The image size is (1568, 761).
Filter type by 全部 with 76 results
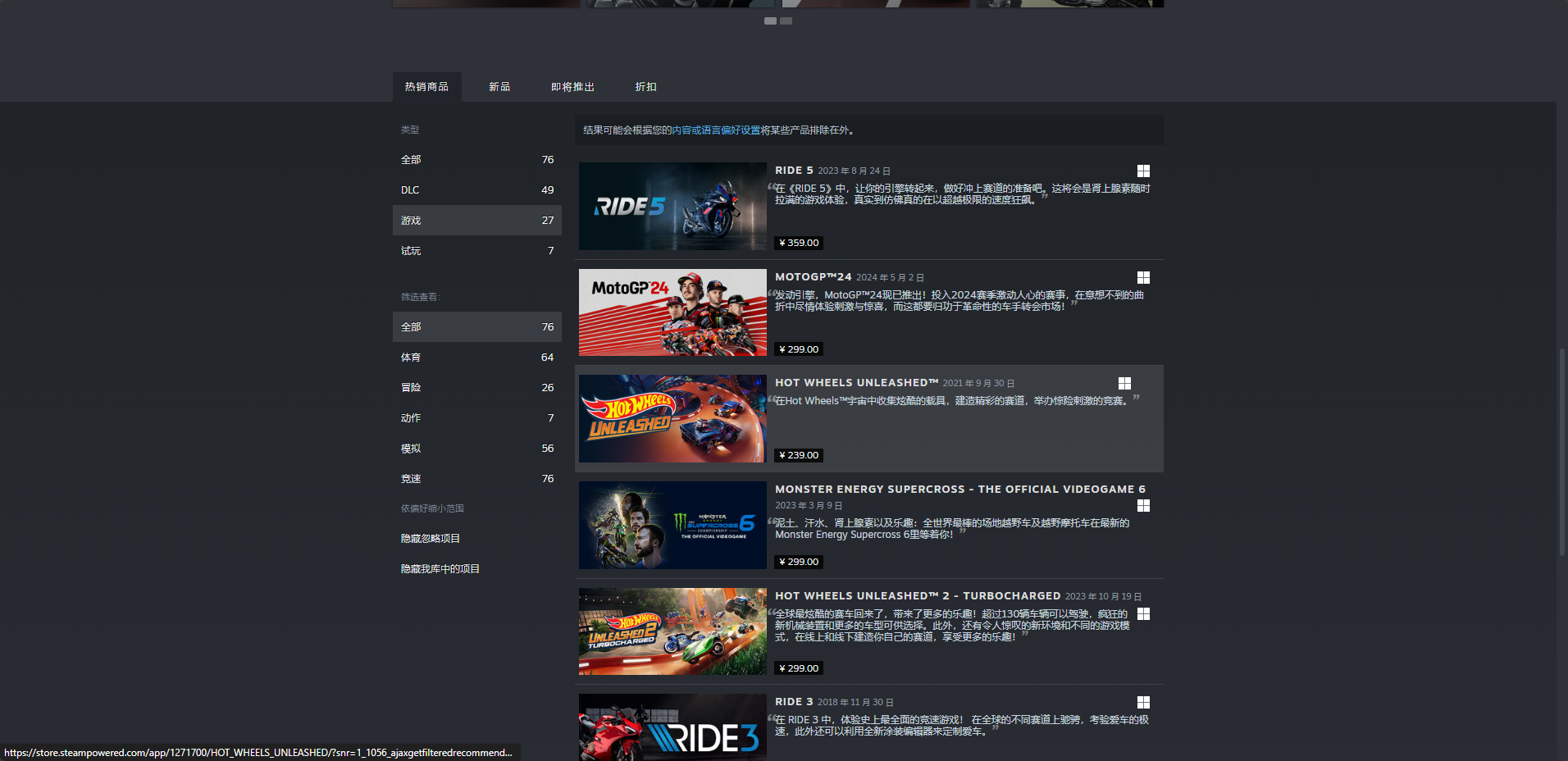477,160
